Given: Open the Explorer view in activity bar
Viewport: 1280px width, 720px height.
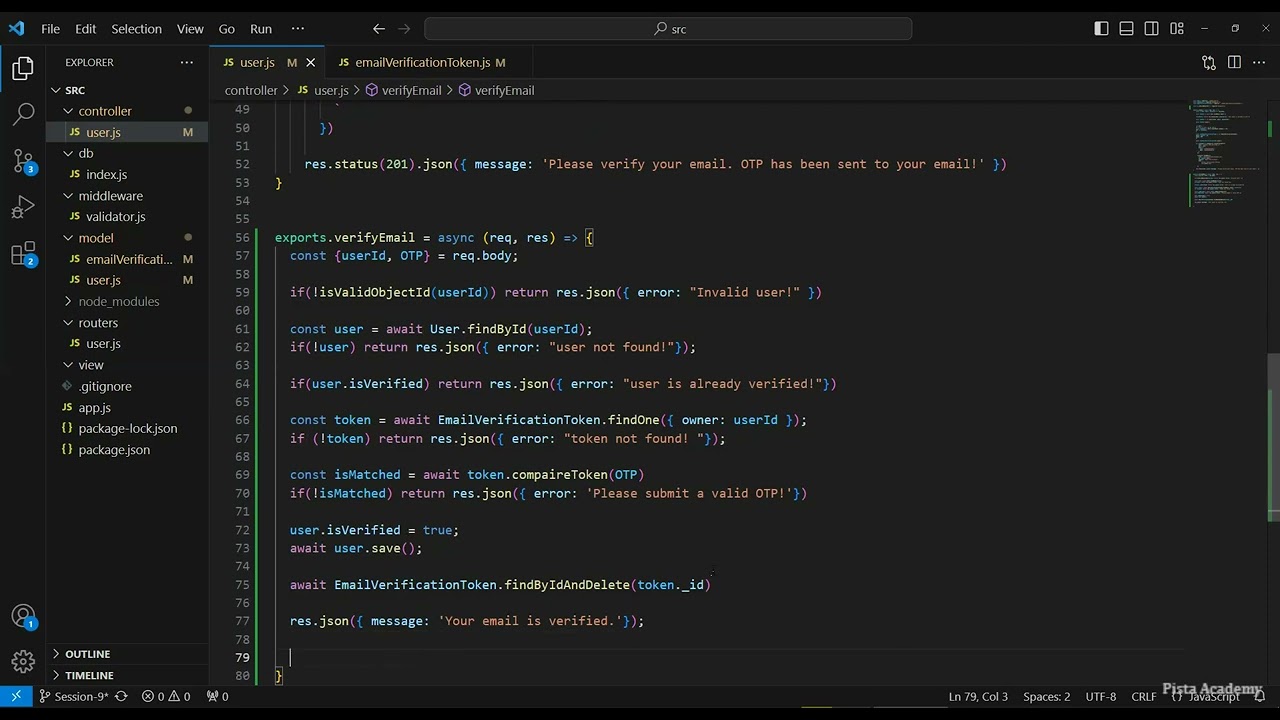Looking at the screenshot, I should [x=23, y=69].
